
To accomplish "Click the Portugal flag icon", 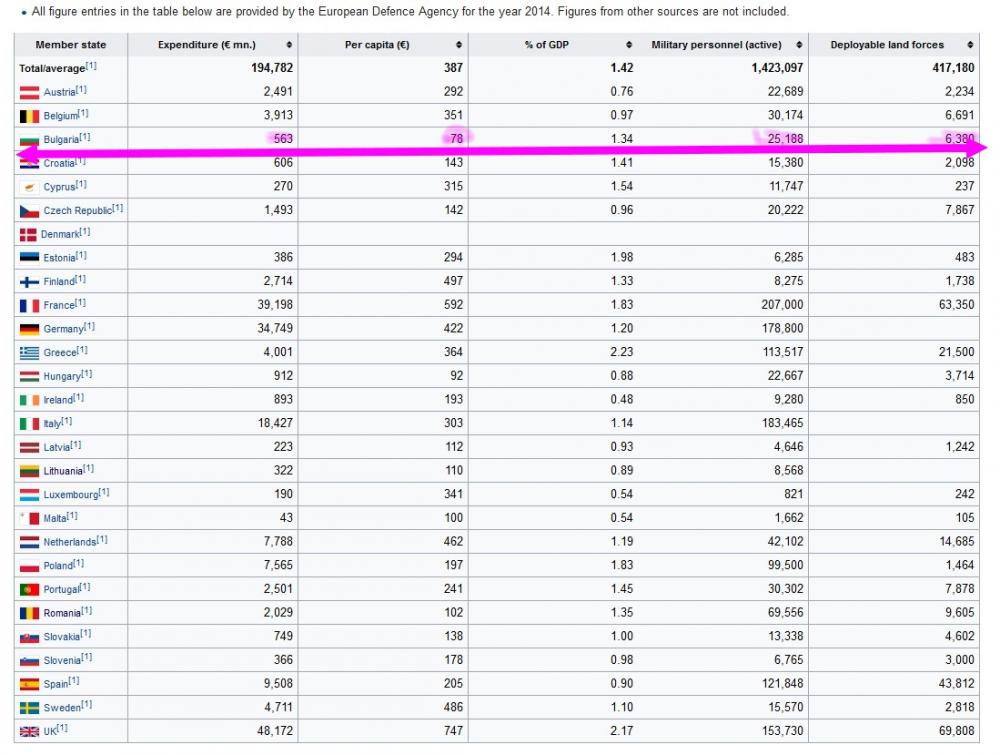I will point(29,590).
